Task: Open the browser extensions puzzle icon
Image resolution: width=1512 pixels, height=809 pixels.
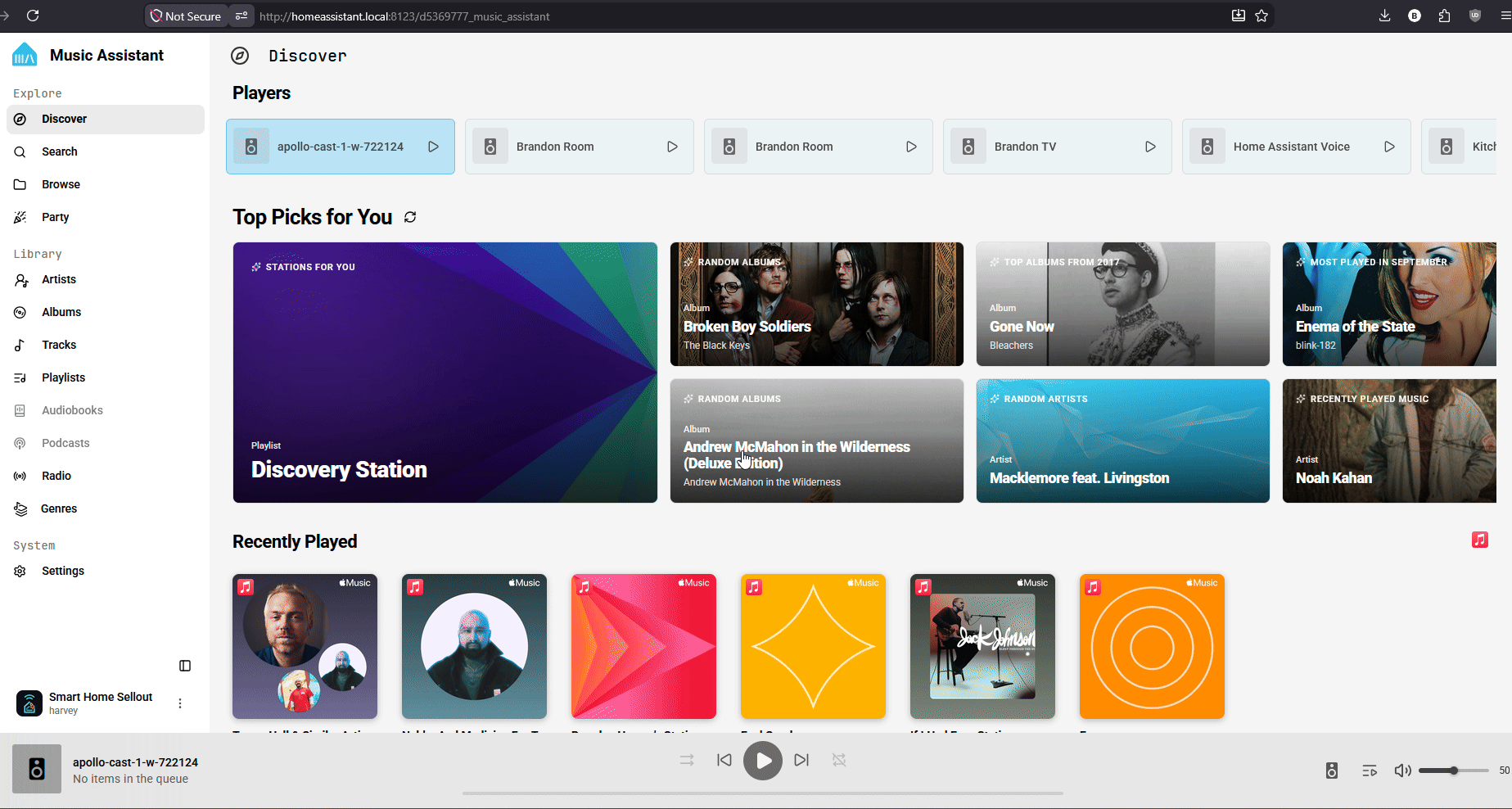Action: [x=1444, y=16]
